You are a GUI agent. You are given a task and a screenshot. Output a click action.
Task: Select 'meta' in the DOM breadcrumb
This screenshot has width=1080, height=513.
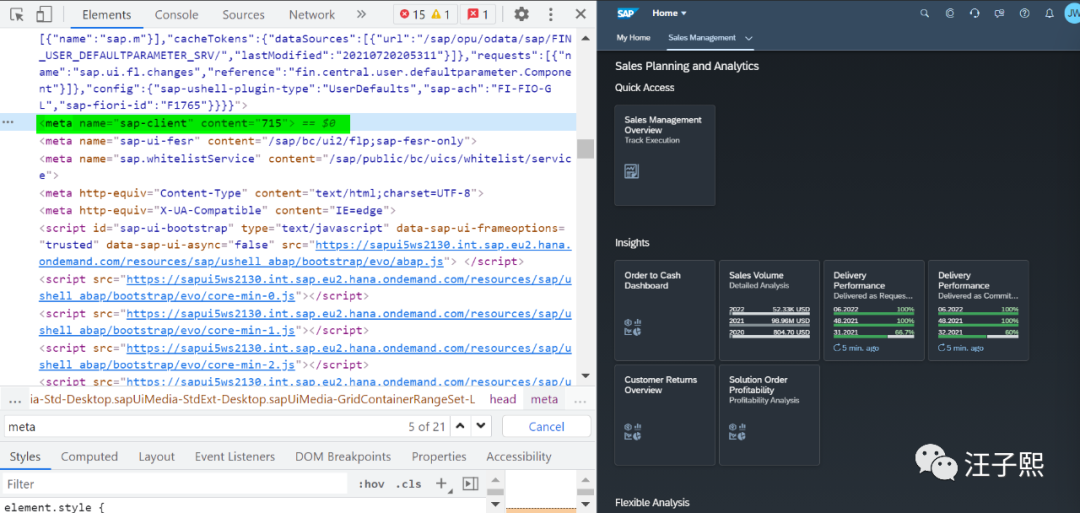point(544,399)
